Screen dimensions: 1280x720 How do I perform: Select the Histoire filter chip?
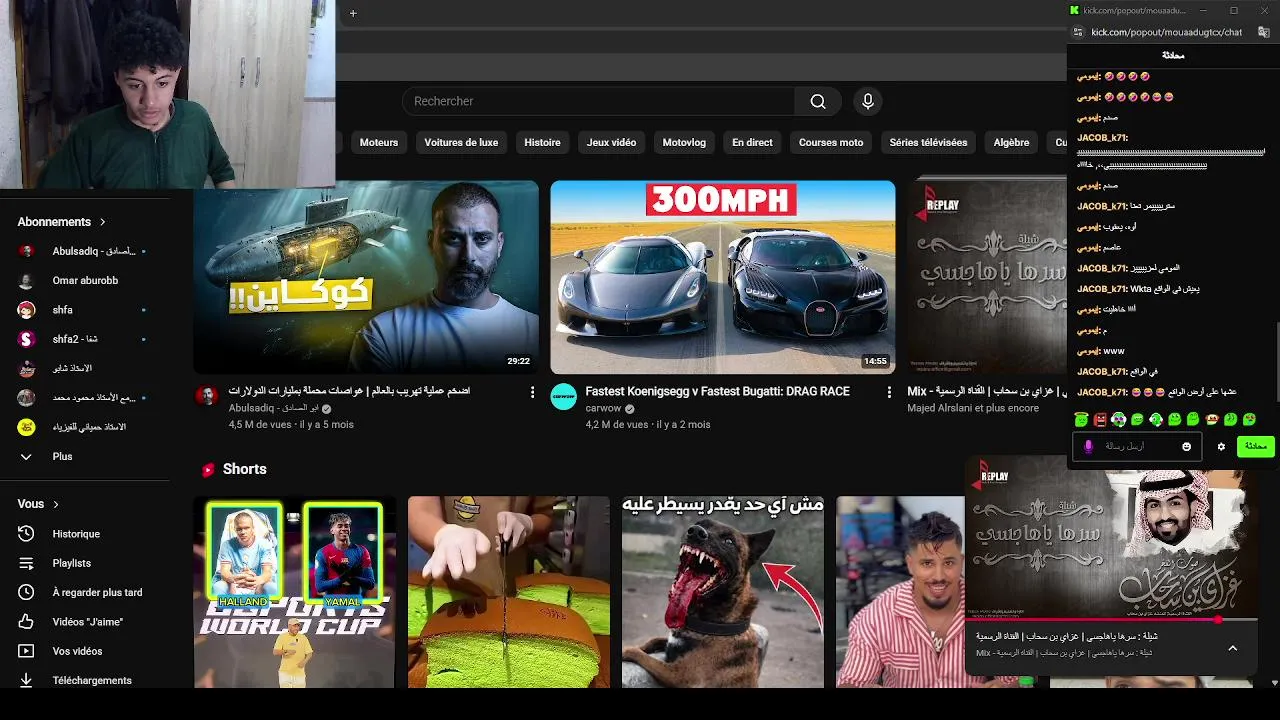(x=542, y=142)
